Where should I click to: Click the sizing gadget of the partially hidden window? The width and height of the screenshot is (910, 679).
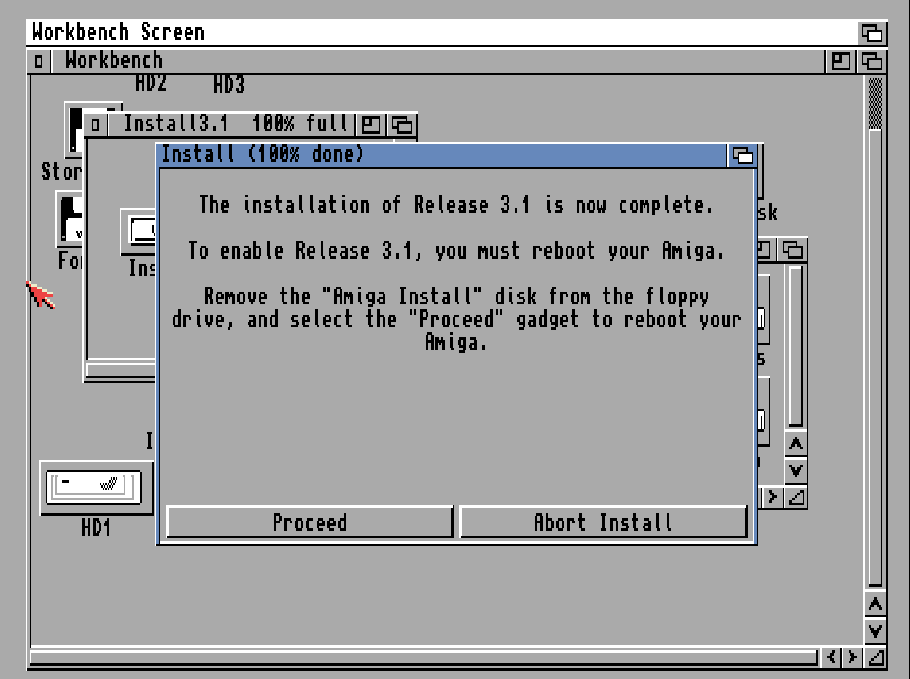[x=796, y=497]
